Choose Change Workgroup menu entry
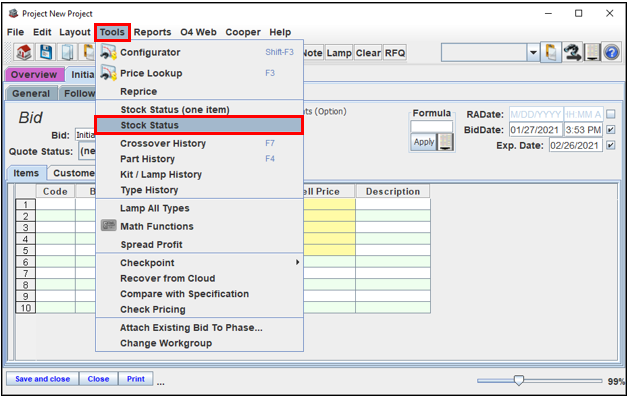629x399 pixels. tap(199, 343)
